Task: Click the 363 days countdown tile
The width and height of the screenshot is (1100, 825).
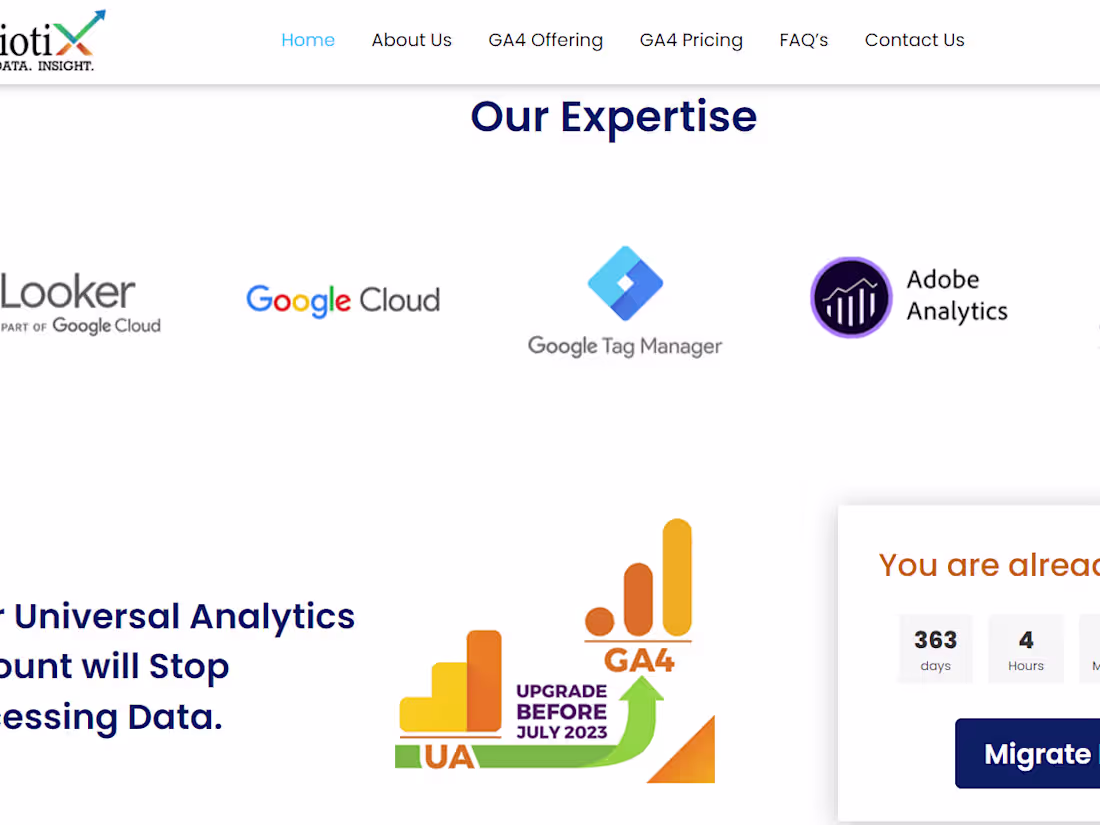Action: (x=935, y=648)
